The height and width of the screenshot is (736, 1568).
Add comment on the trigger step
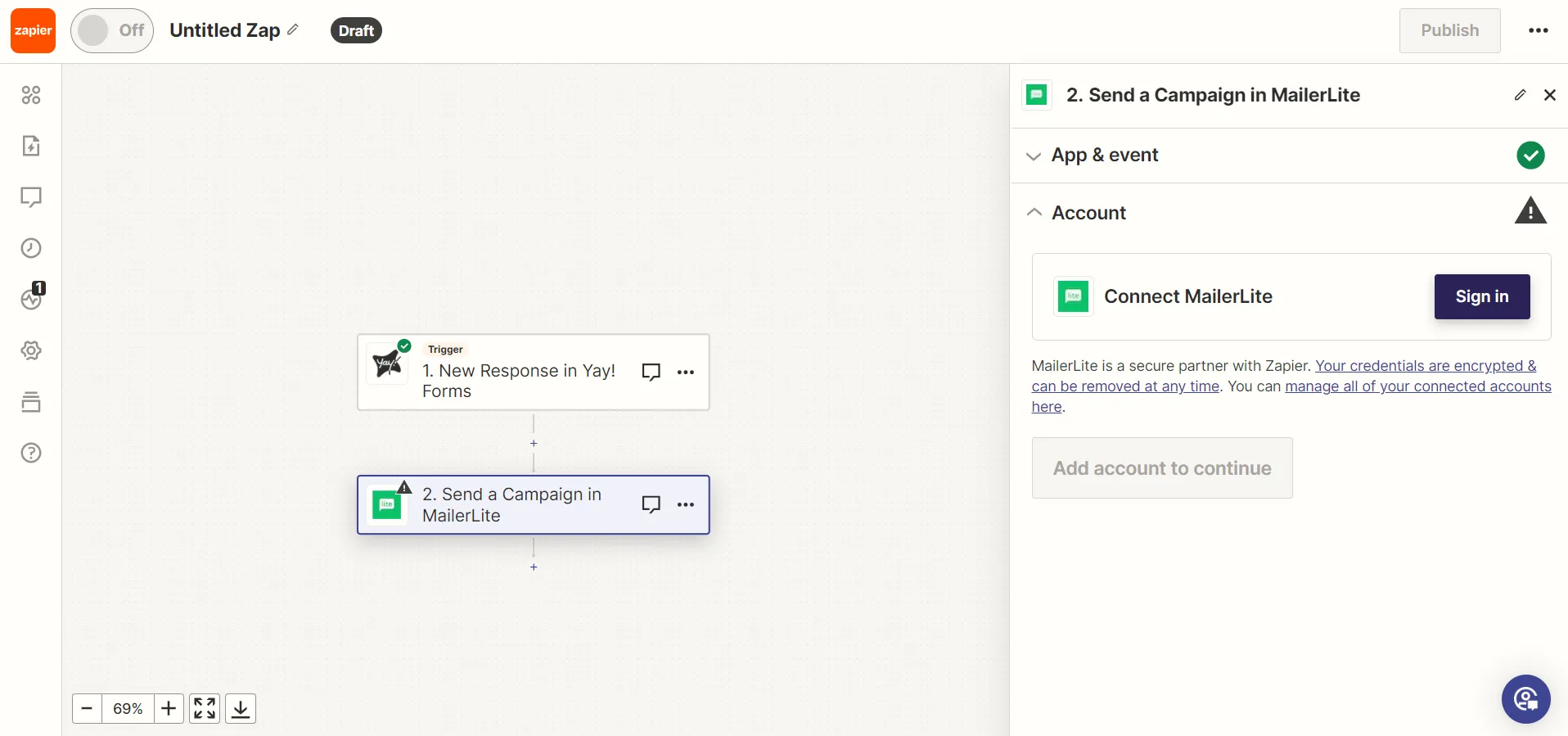click(x=651, y=372)
